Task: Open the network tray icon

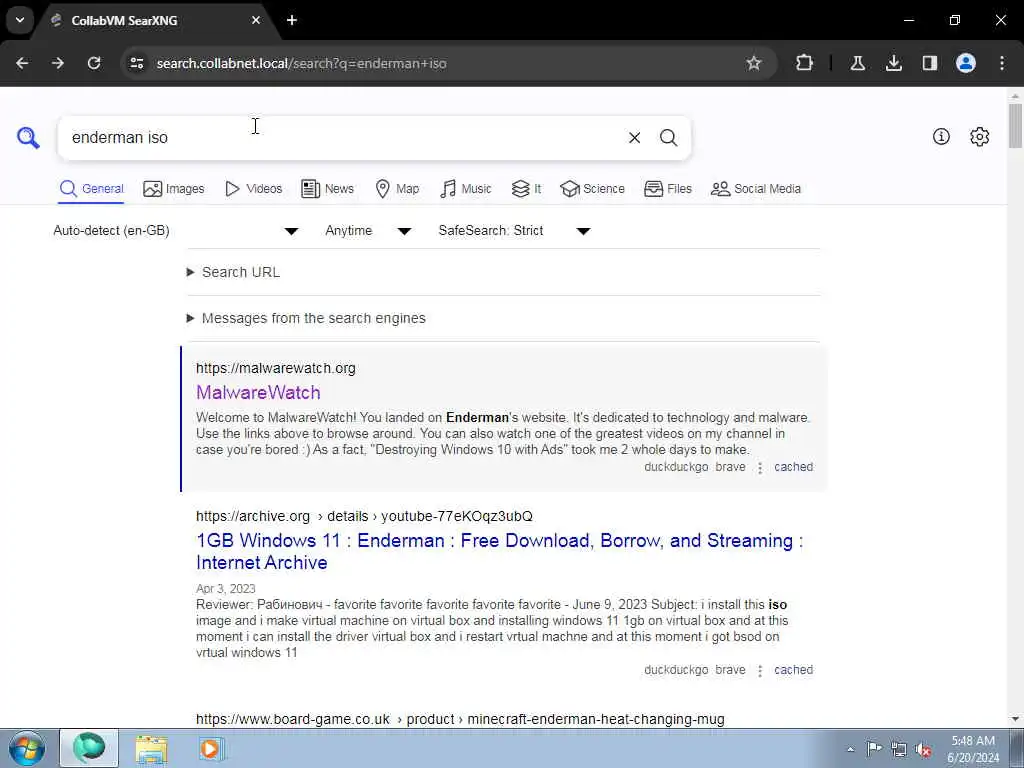Action: click(x=899, y=749)
